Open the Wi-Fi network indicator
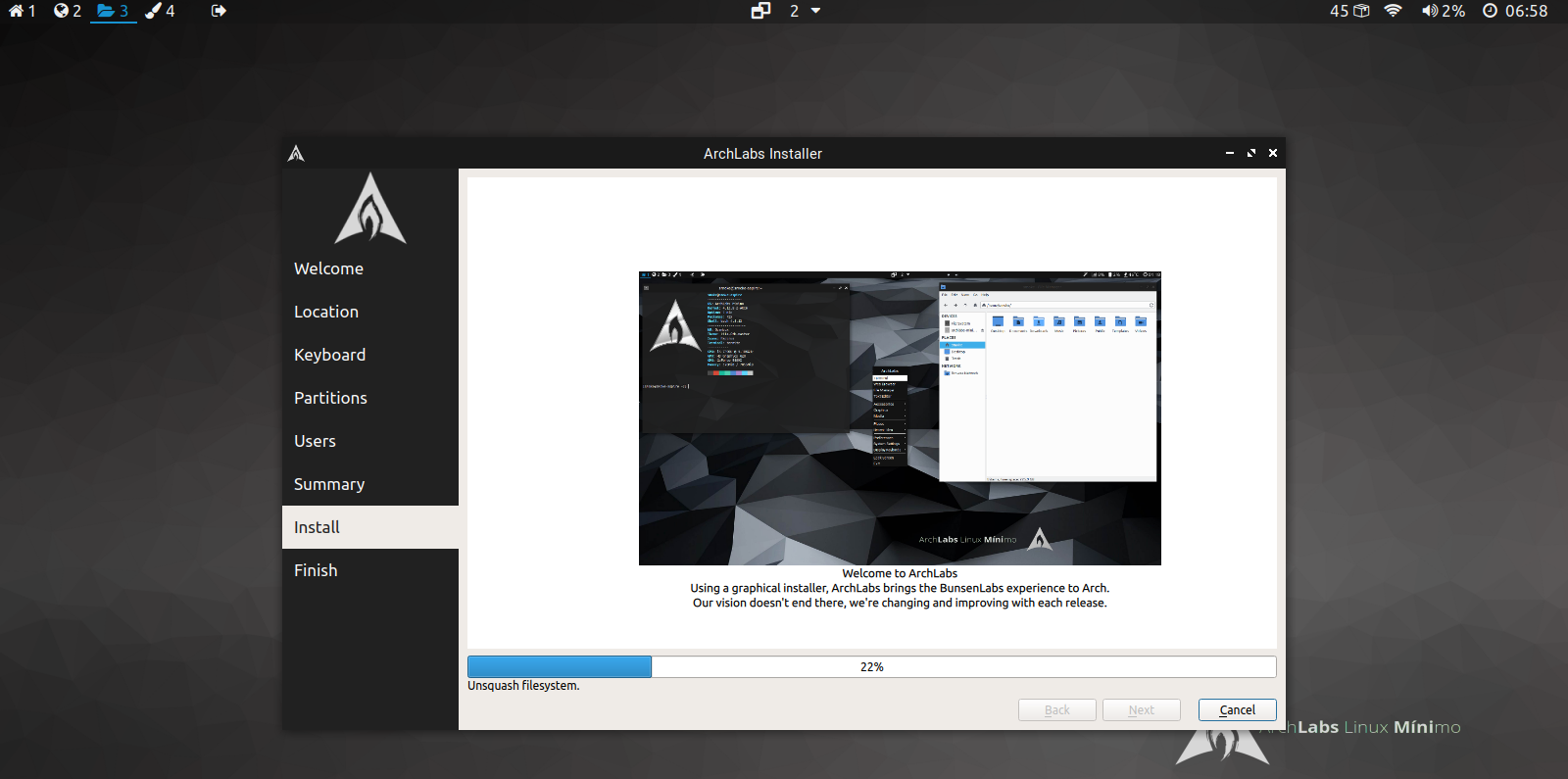Screen dimensions: 1568x779 (x=1393, y=11)
